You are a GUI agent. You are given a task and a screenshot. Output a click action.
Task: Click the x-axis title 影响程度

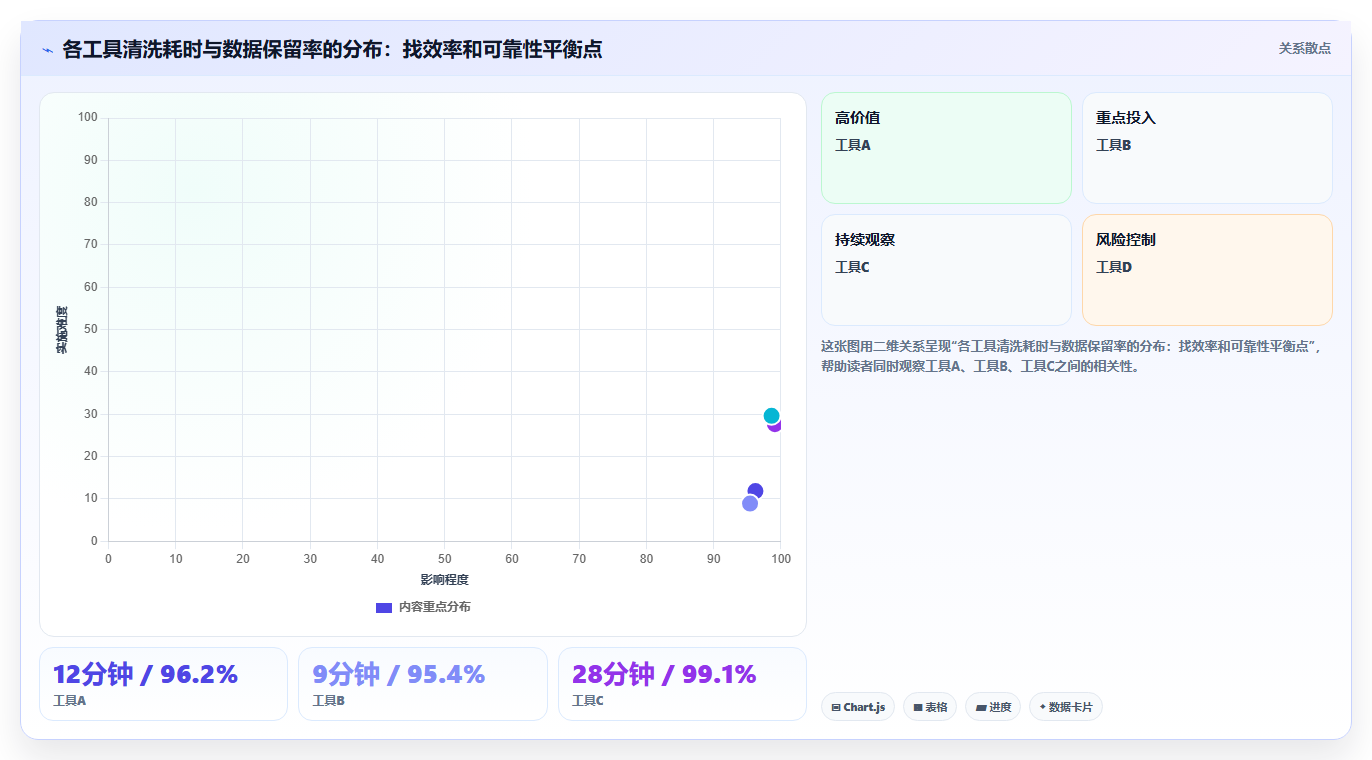coord(444,580)
